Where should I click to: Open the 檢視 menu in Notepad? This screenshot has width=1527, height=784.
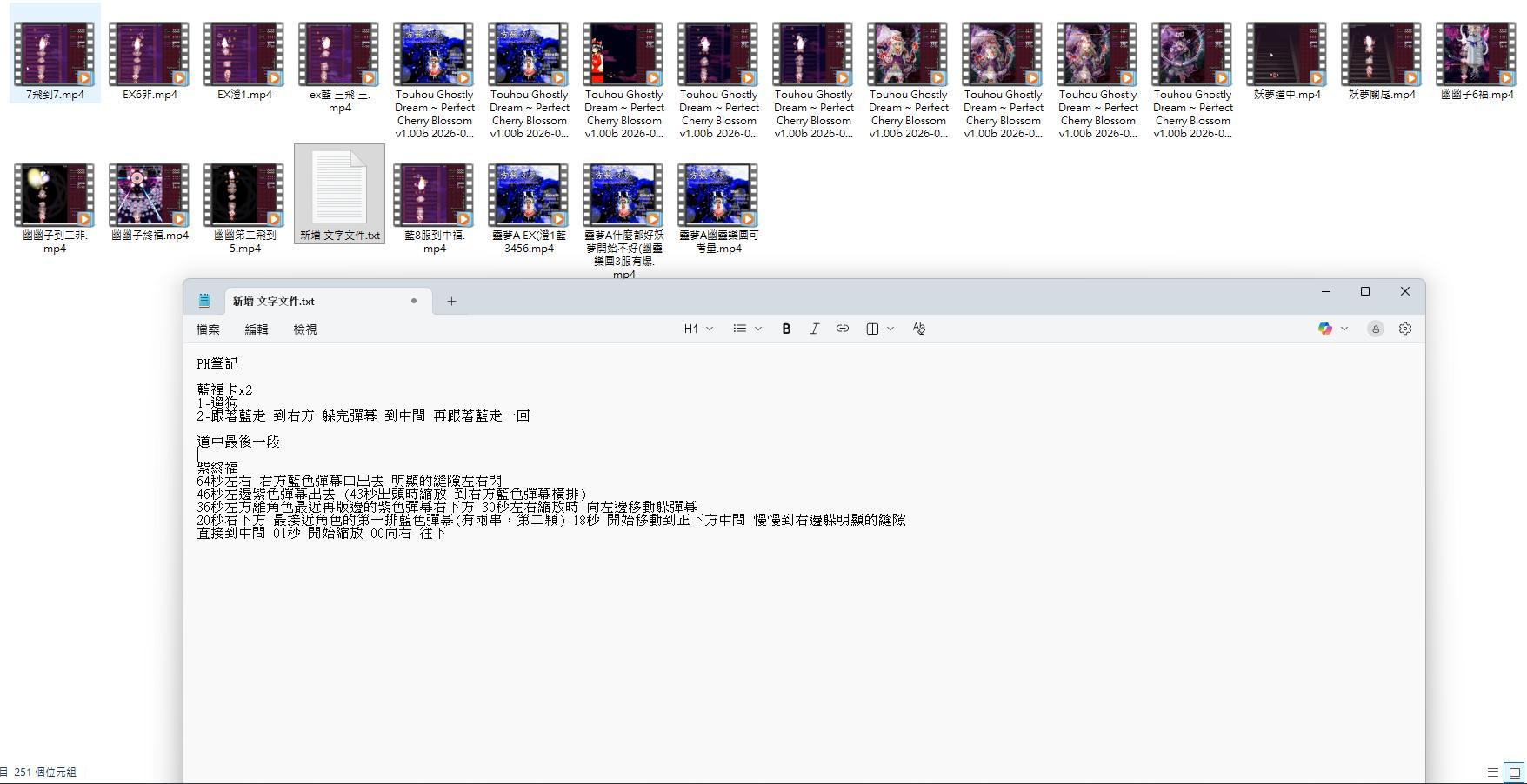(x=305, y=329)
